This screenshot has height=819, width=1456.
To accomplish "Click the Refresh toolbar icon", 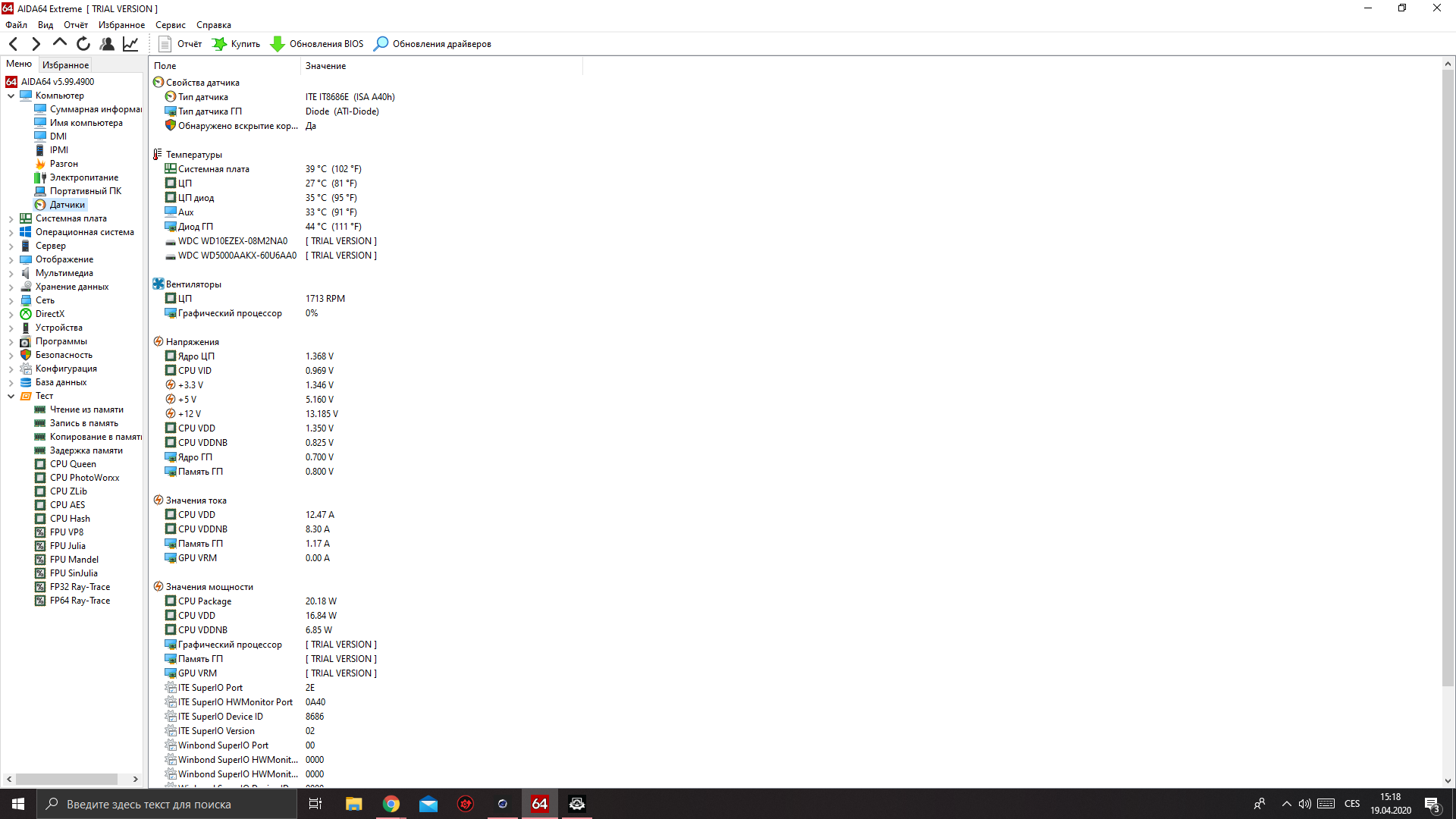I will click(83, 44).
